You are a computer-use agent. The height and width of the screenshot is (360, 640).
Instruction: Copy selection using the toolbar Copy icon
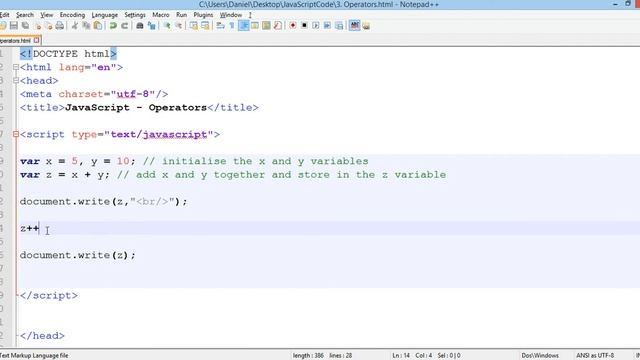click(x=86, y=26)
